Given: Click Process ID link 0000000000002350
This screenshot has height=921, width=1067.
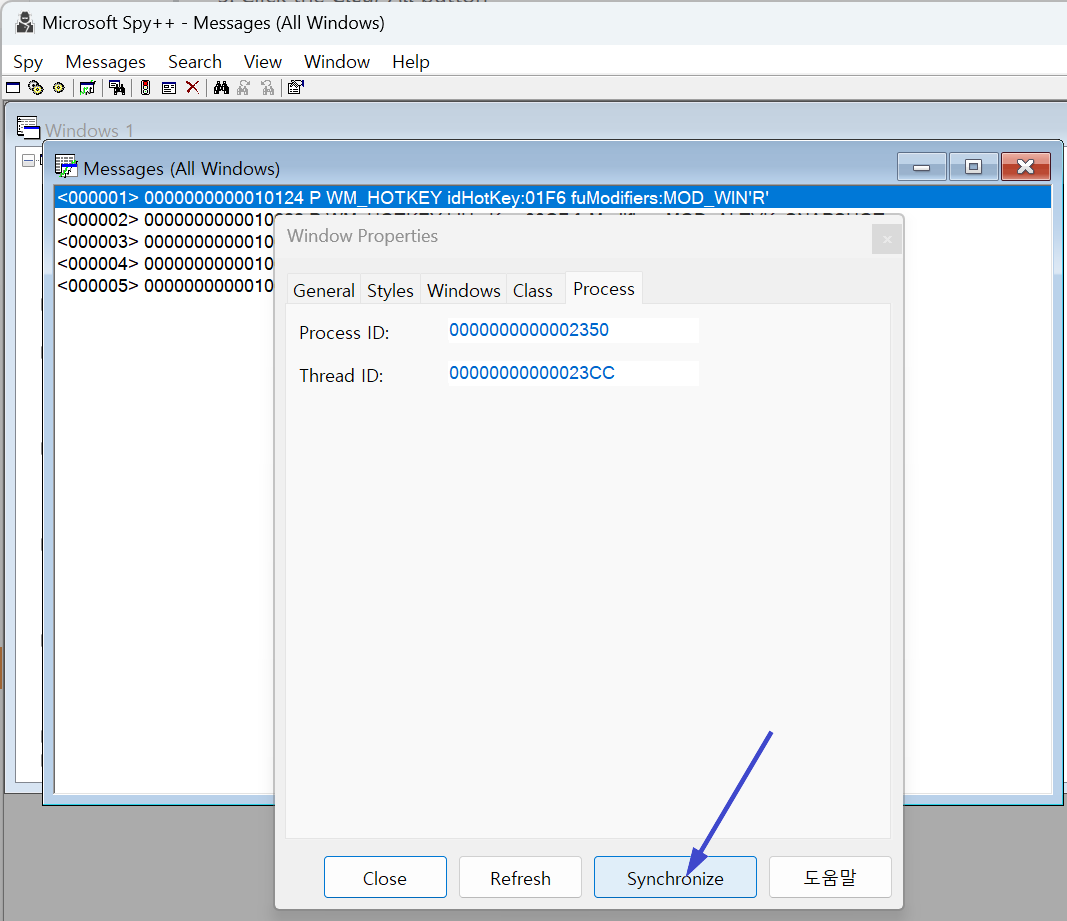Looking at the screenshot, I should pos(529,330).
